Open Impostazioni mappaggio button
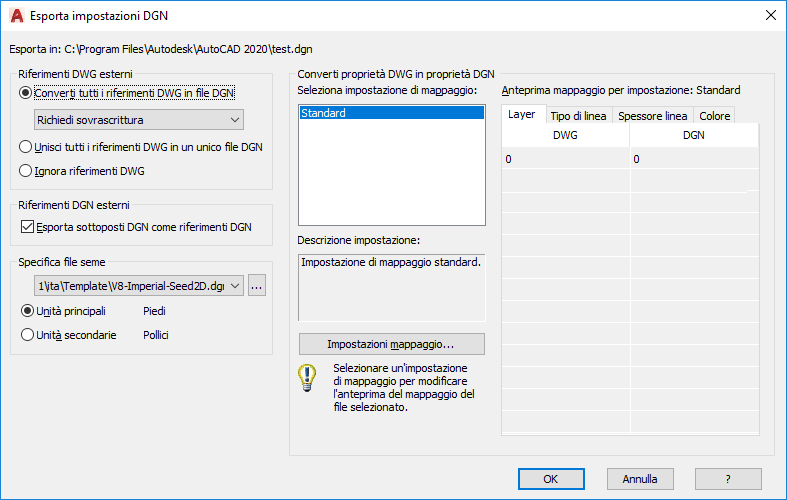This screenshot has width=787, height=500. (x=391, y=344)
